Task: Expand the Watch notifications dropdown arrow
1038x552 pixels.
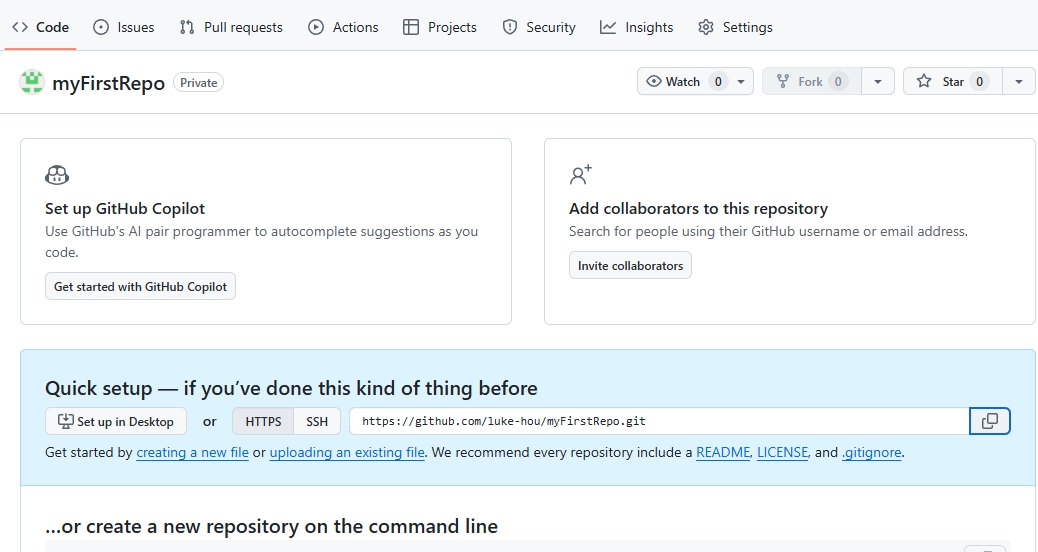Action: click(x=741, y=81)
